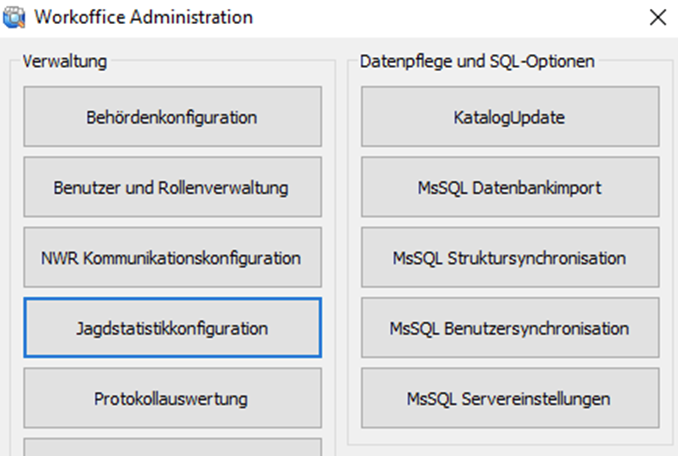Open Protokollauswertung
678x456 pixels.
172,398
